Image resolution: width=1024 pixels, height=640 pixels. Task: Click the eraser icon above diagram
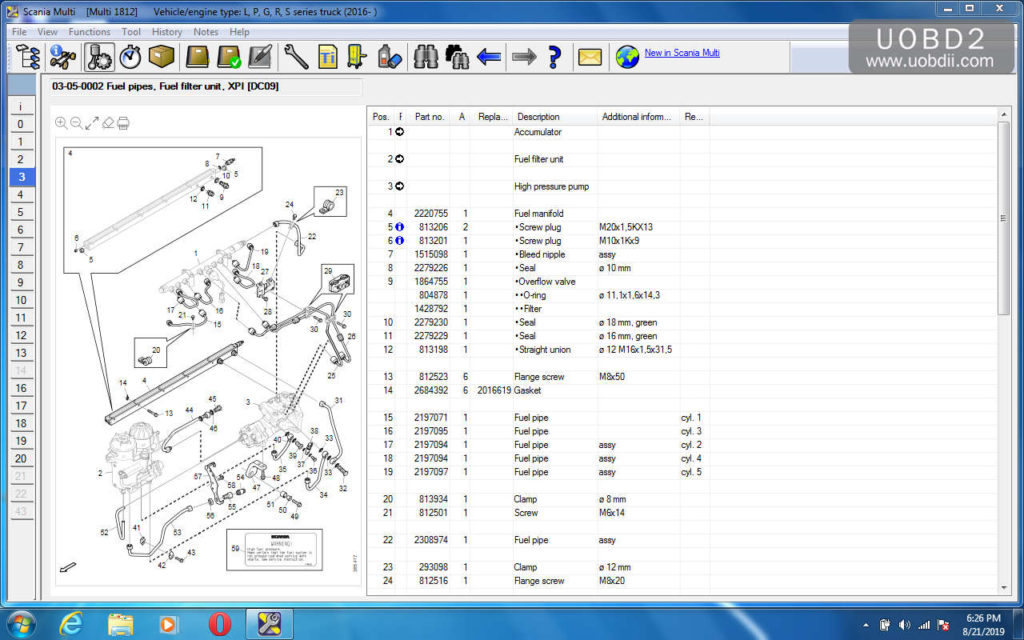108,123
